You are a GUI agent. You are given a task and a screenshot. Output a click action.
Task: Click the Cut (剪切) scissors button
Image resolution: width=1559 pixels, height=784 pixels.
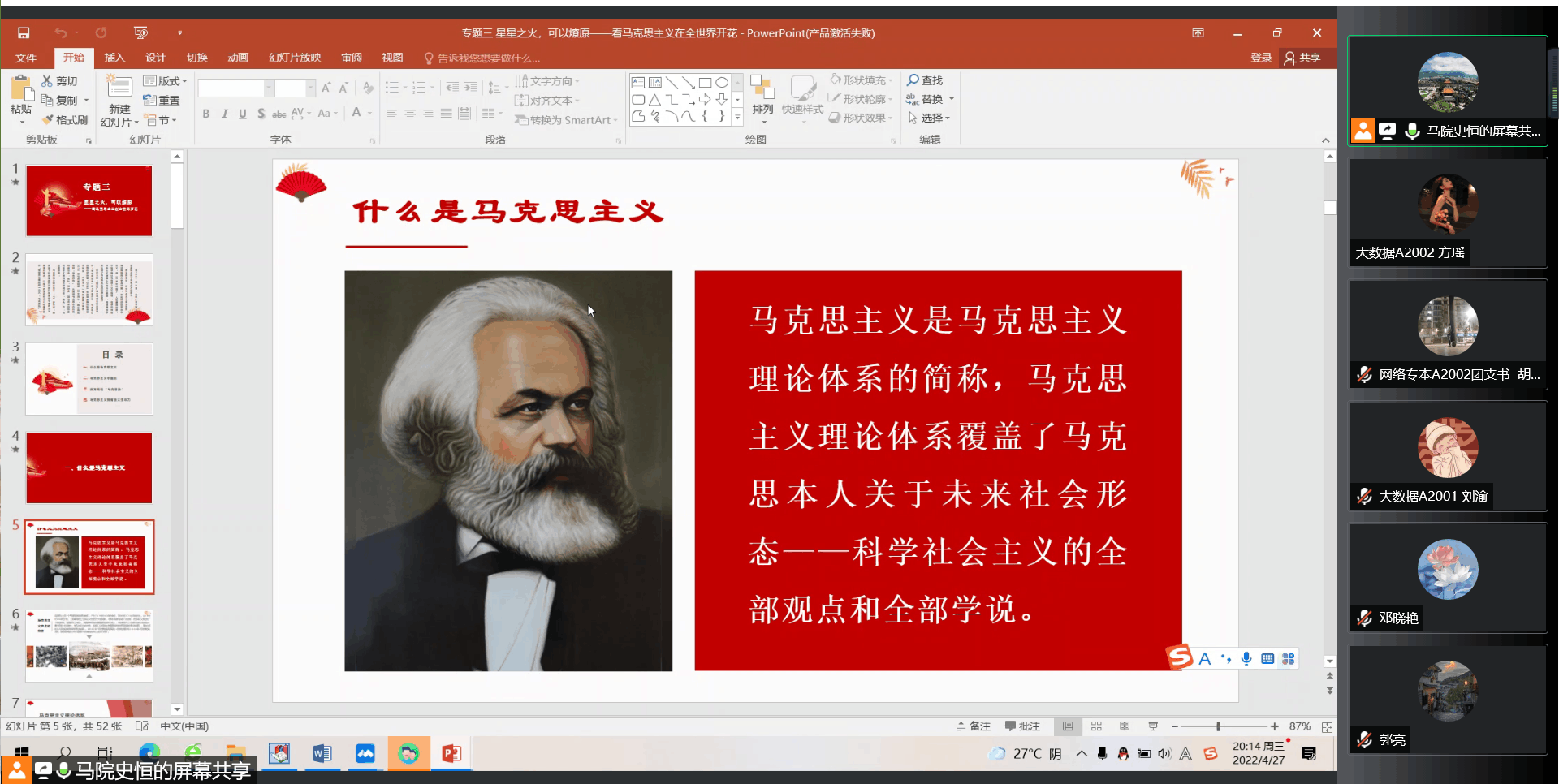[59, 81]
